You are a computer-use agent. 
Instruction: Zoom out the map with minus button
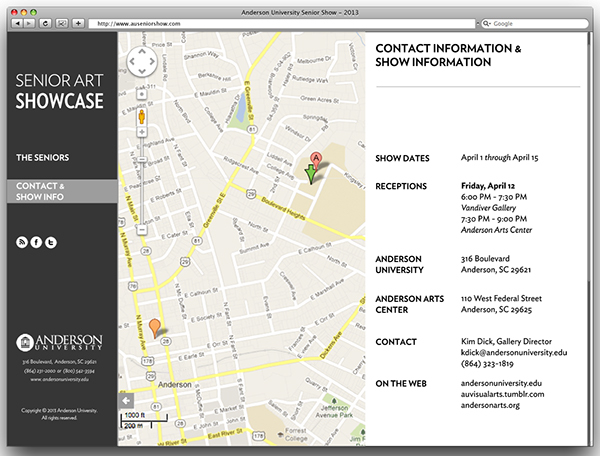point(142,230)
